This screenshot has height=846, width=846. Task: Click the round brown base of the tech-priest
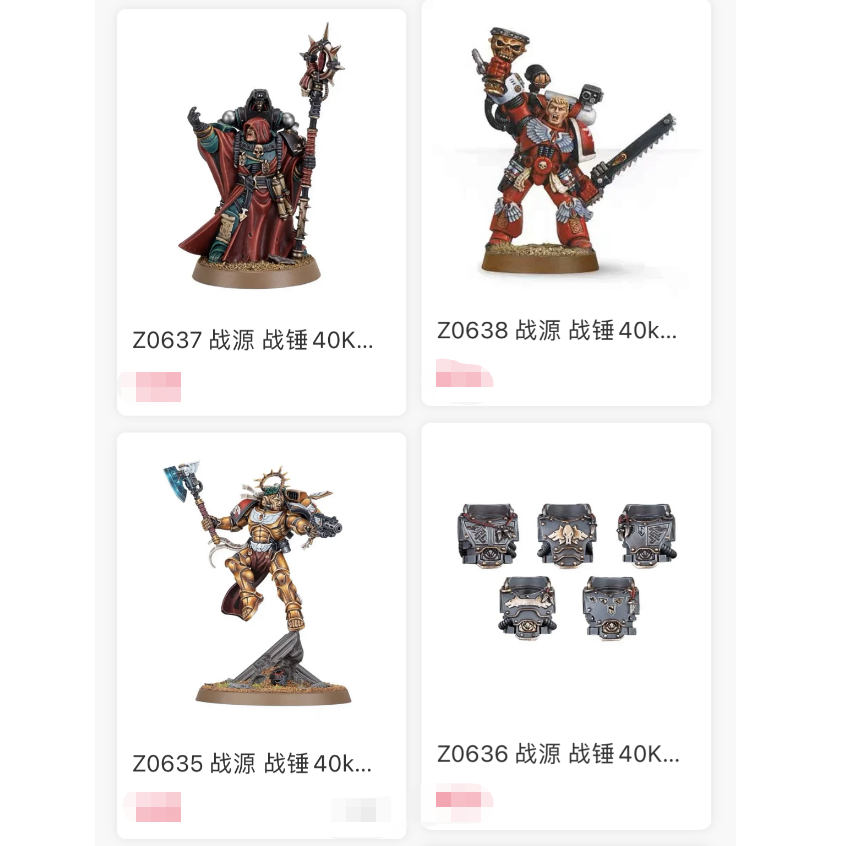click(256, 272)
